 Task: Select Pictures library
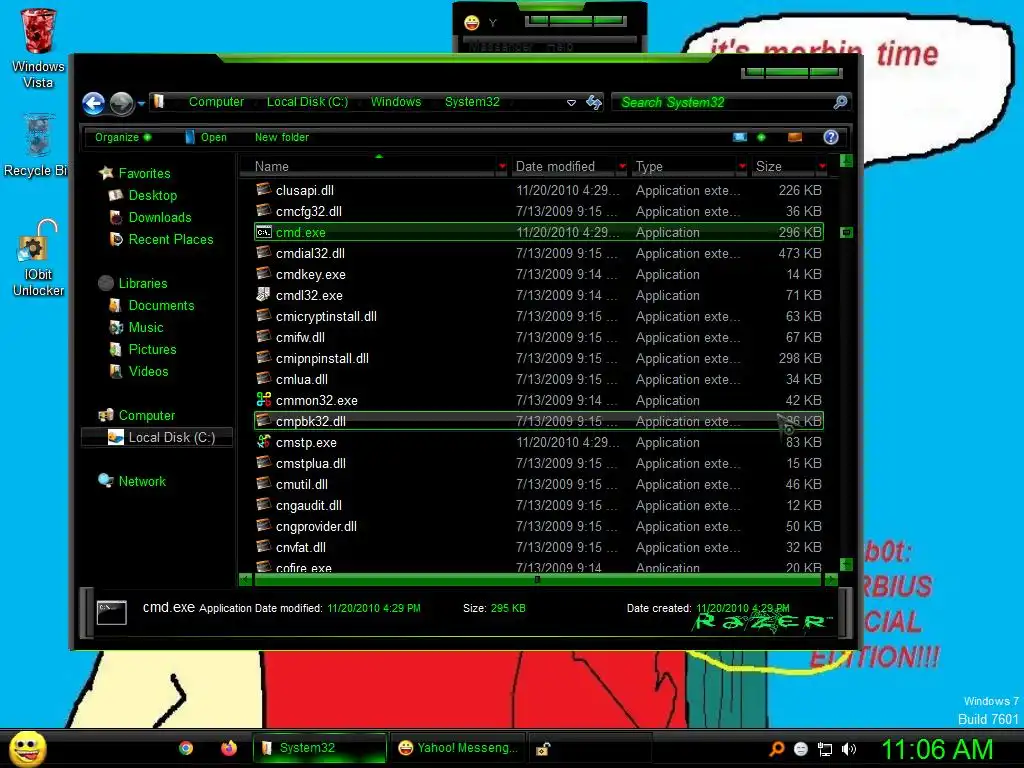click(x=152, y=349)
